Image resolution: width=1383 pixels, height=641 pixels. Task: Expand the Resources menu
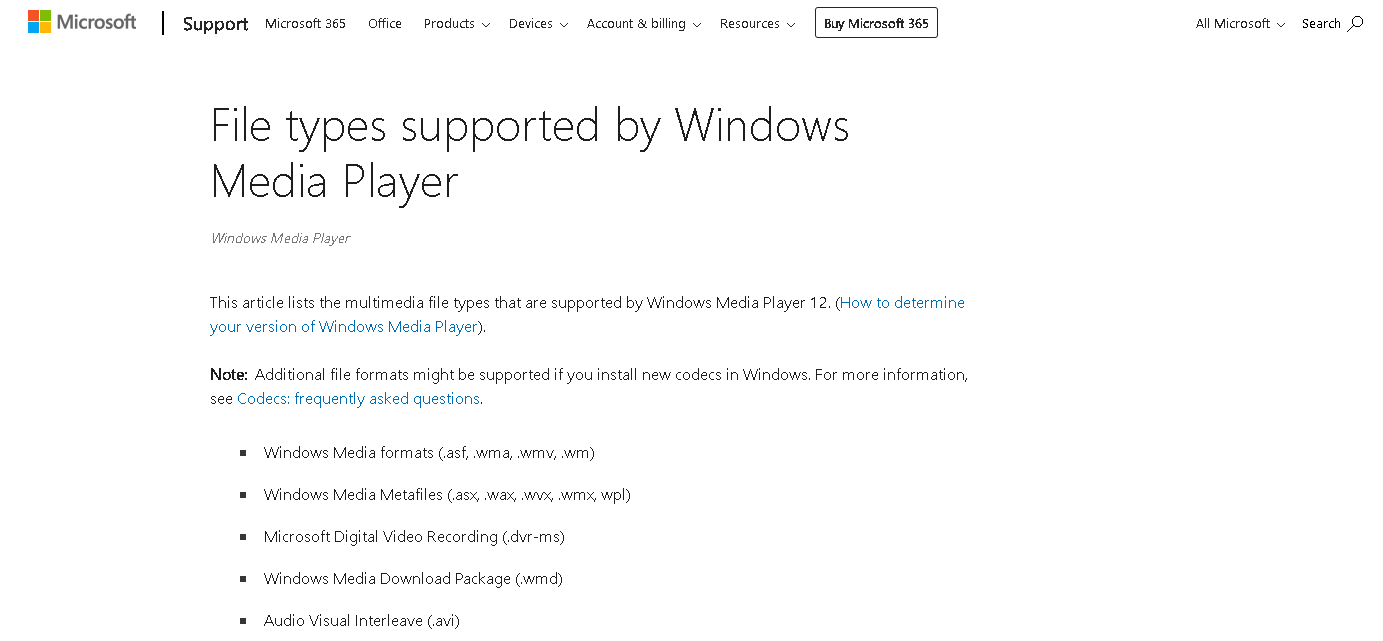coord(757,23)
